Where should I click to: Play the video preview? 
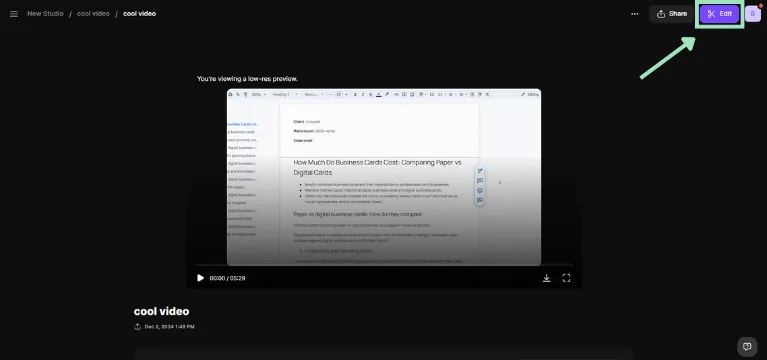(x=200, y=278)
